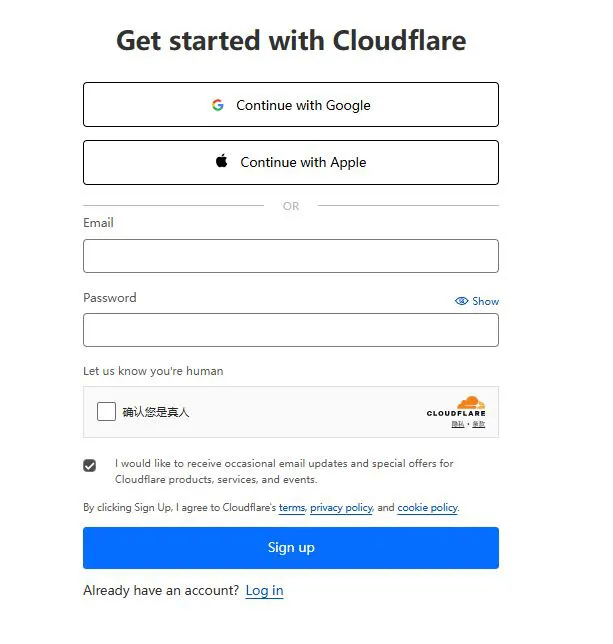Open the captcha widget's 隐私 link

(x=458, y=424)
